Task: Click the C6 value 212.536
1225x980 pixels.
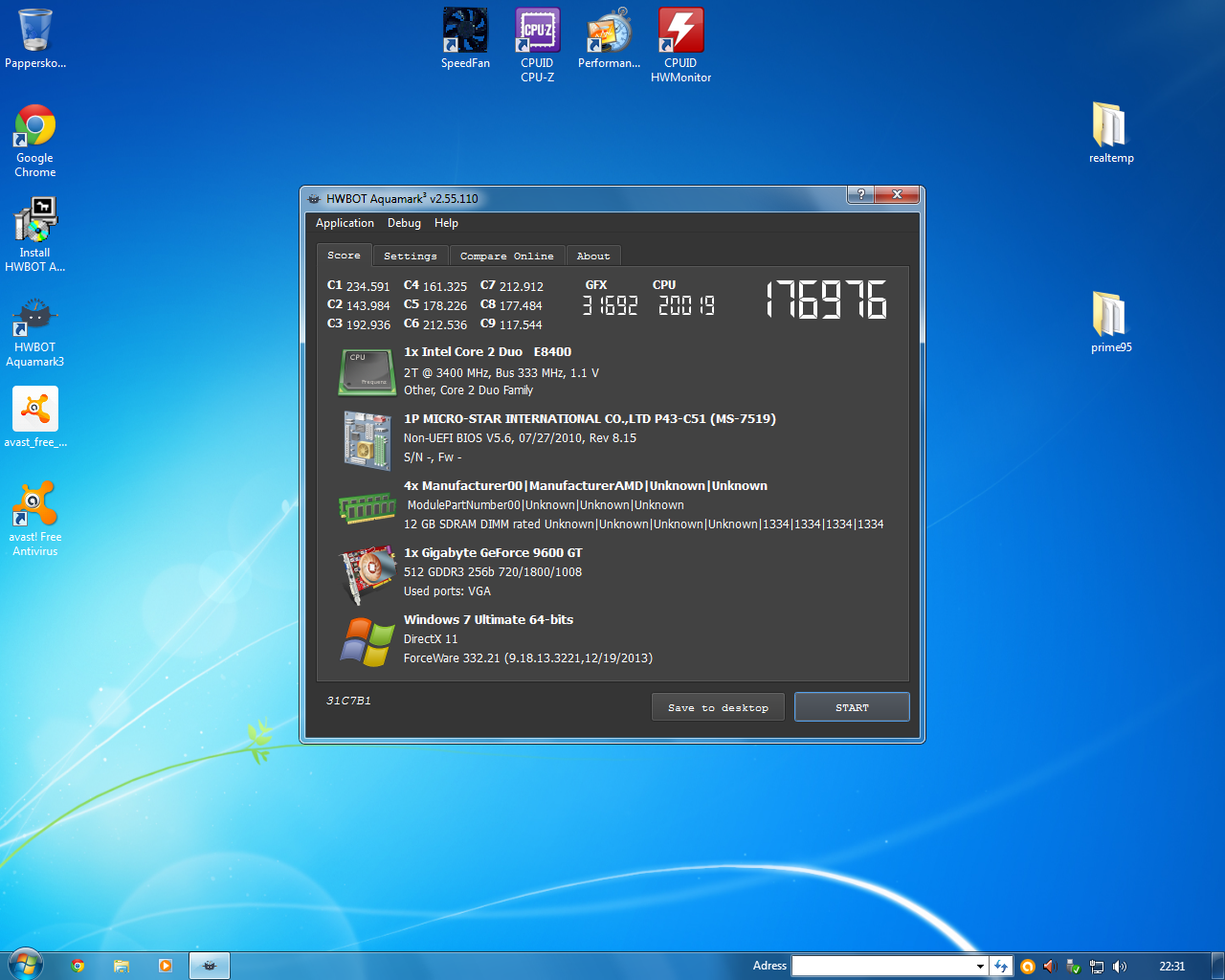Action: coord(445,324)
